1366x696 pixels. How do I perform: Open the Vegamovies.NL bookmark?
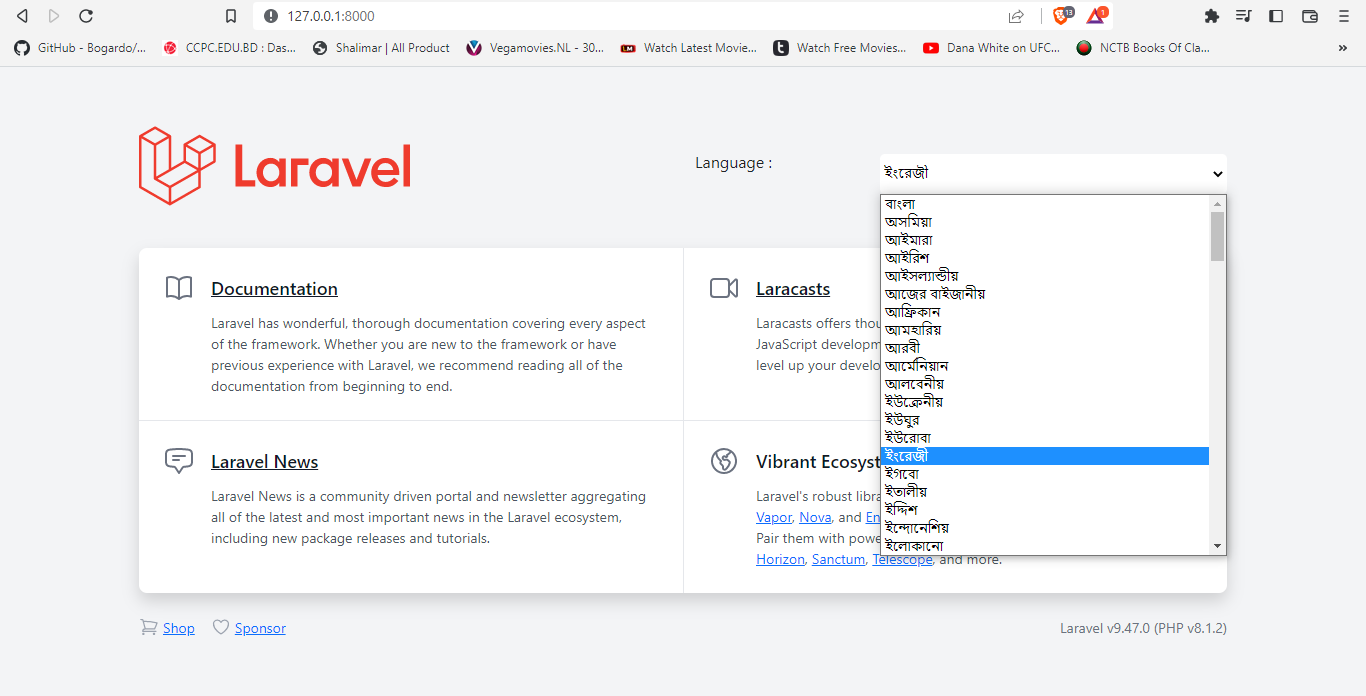point(535,47)
